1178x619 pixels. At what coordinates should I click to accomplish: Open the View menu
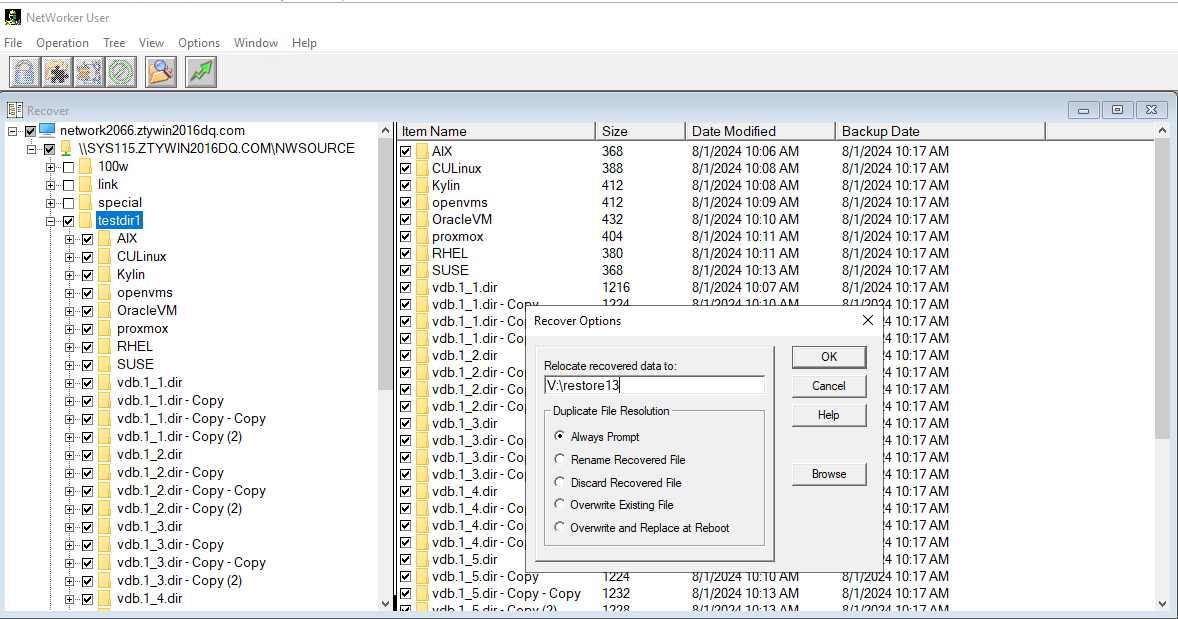tap(151, 43)
